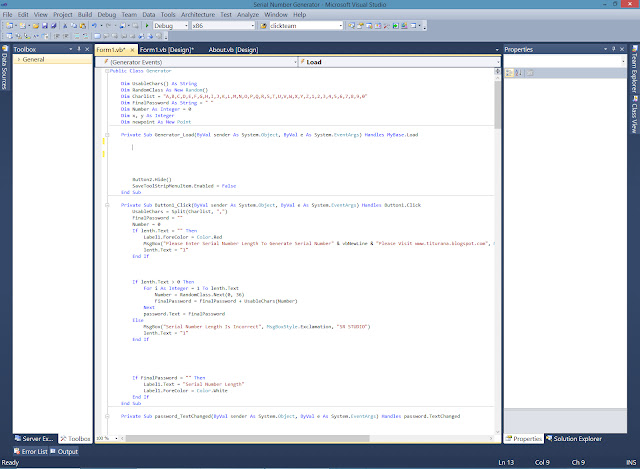Open the Debug configuration dropdown
Image resolution: width=640 pixels, height=469 pixels.
coord(171,25)
